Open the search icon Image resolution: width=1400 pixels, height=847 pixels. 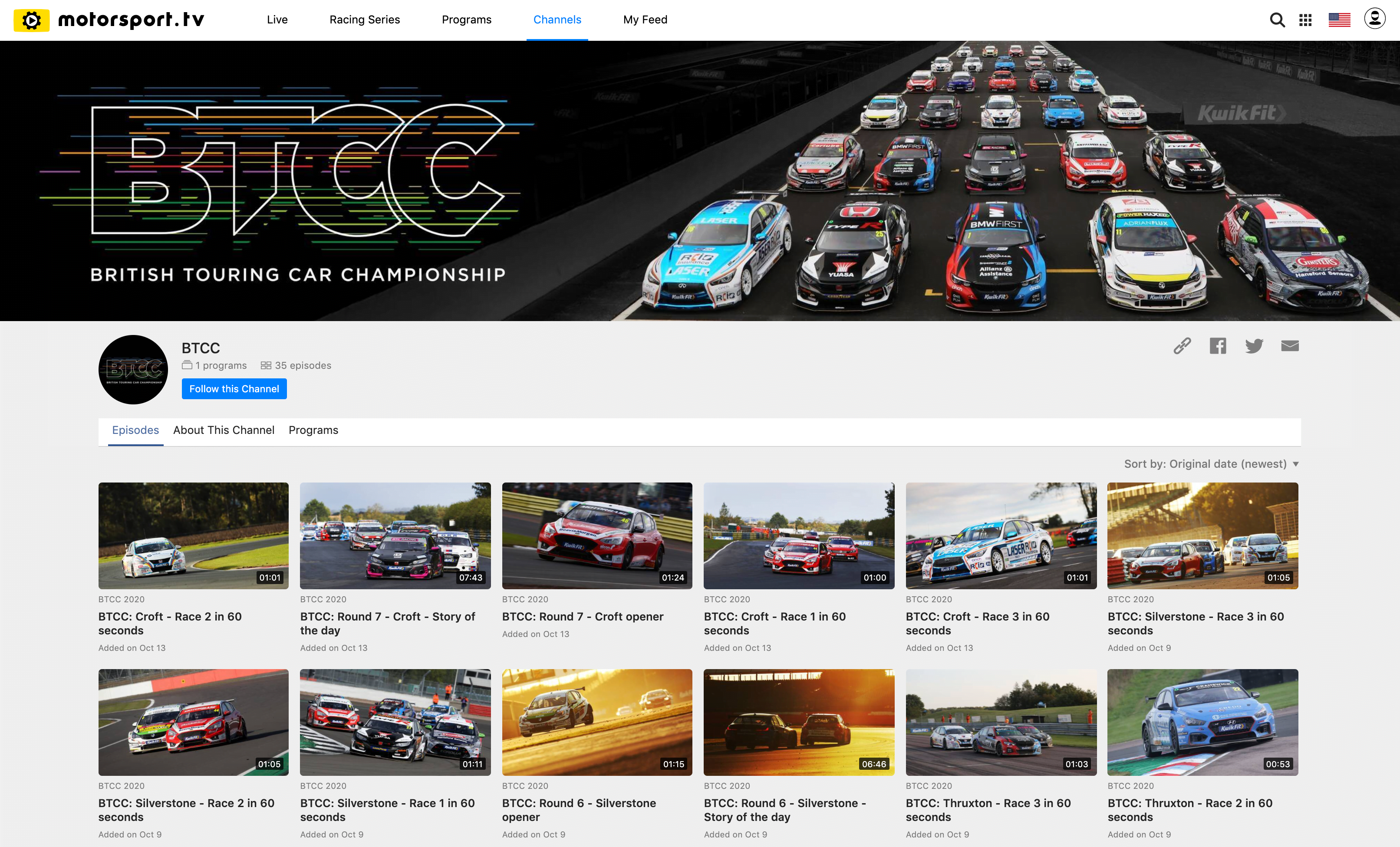[x=1277, y=20]
